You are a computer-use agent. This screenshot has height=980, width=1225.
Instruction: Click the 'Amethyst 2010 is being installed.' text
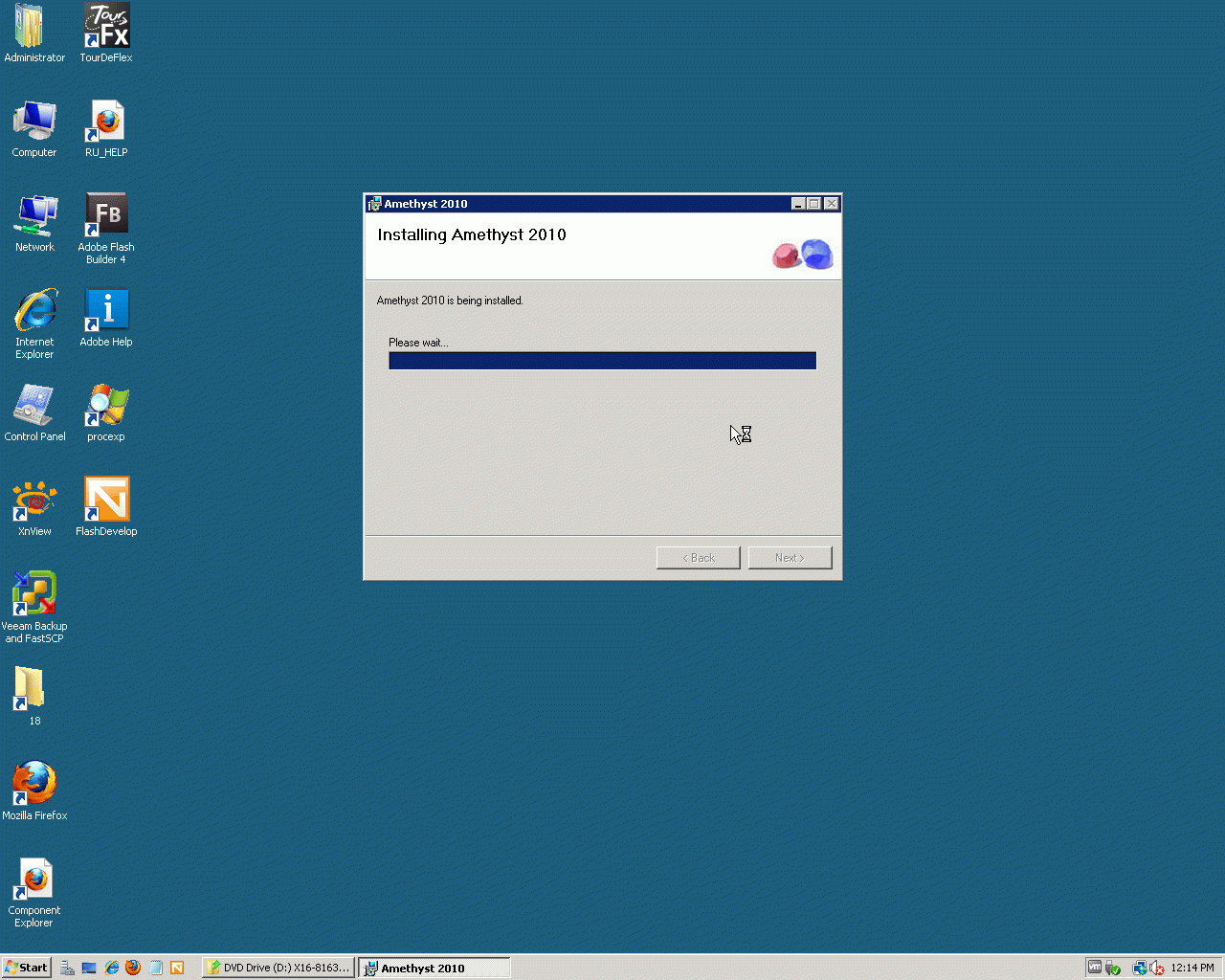coord(450,301)
